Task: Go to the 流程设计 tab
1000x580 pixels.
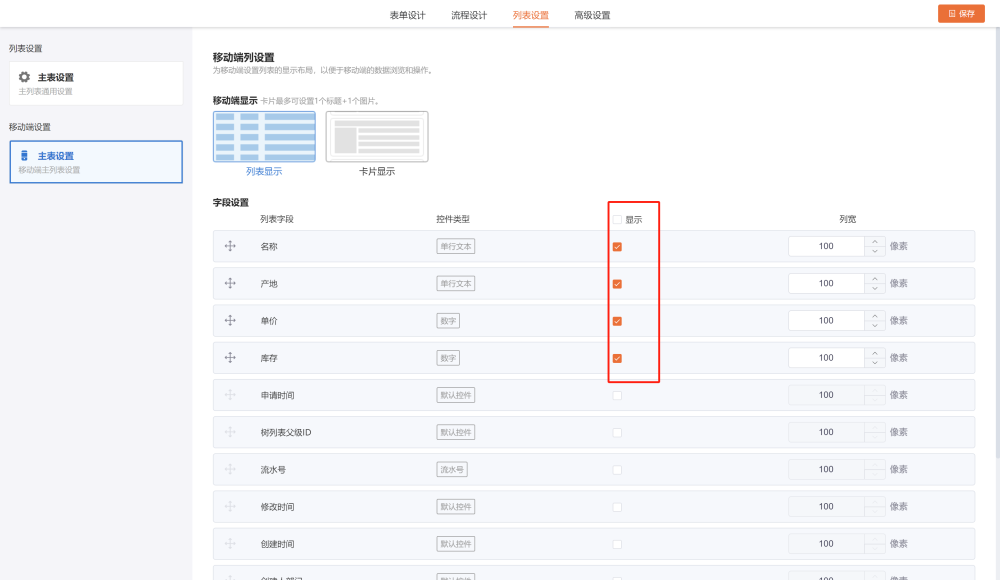Action: click(x=469, y=15)
